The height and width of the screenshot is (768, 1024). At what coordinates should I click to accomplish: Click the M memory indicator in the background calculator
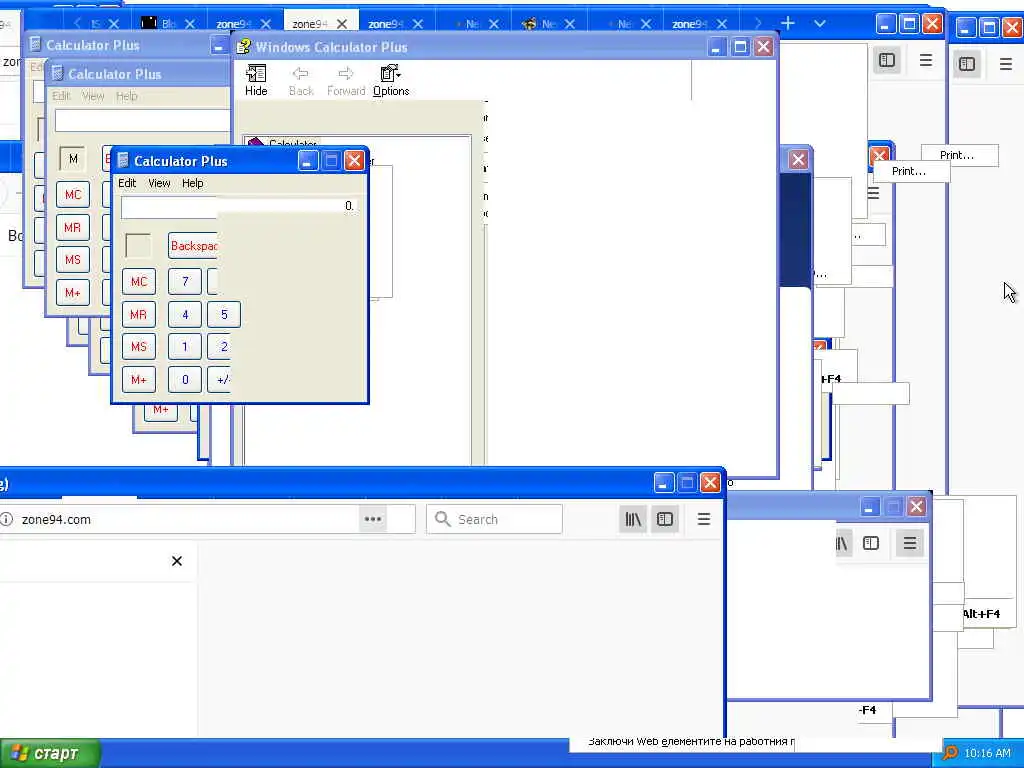[x=72, y=159]
